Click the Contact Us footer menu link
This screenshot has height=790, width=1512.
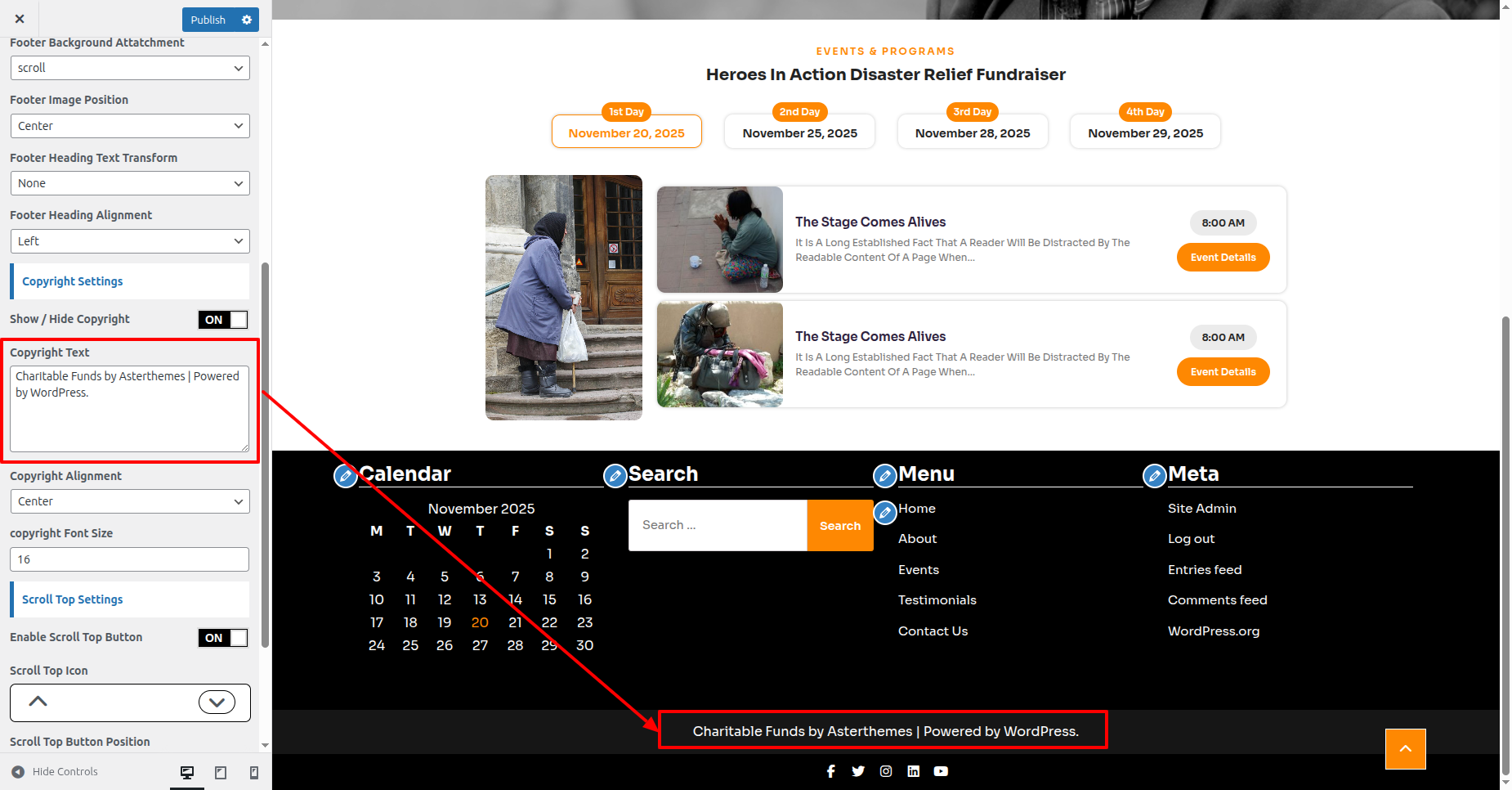click(x=933, y=631)
